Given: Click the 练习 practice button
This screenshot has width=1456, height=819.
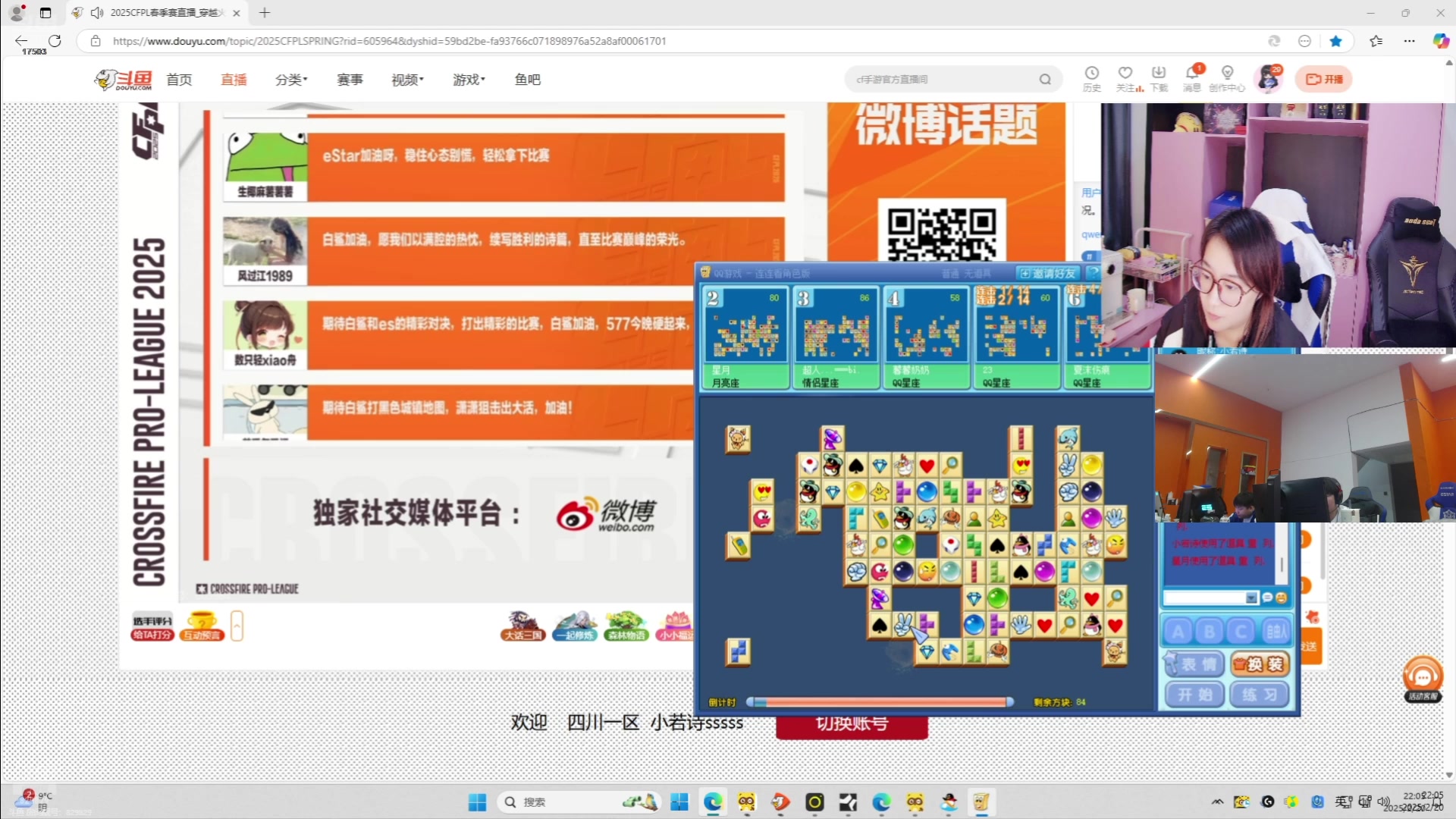Looking at the screenshot, I should (1260, 695).
